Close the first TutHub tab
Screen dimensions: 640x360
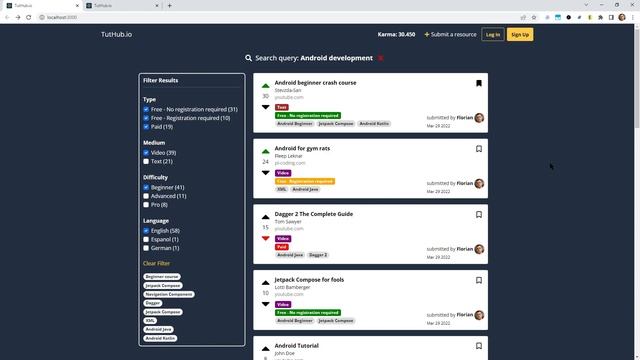coord(77,5)
